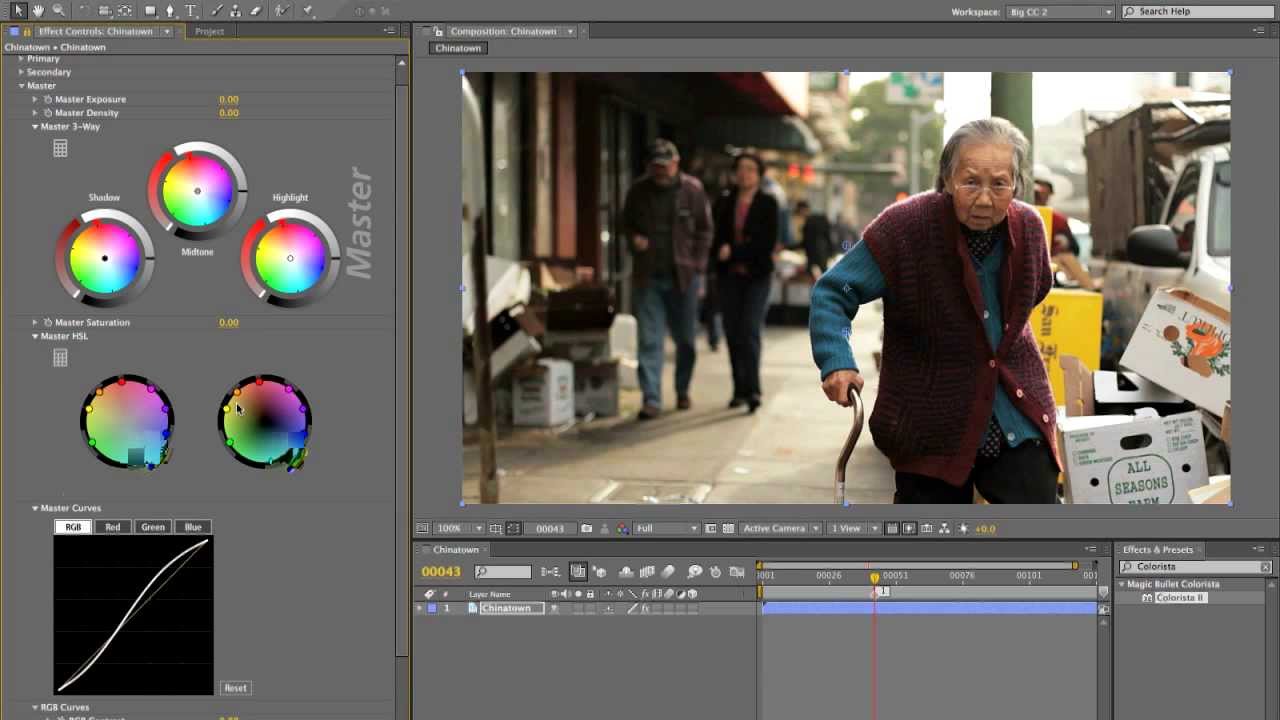Screen dimensions: 1280x720
Task: Click the Chinatown composition breadcrumb button
Action: tap(458, 48)
